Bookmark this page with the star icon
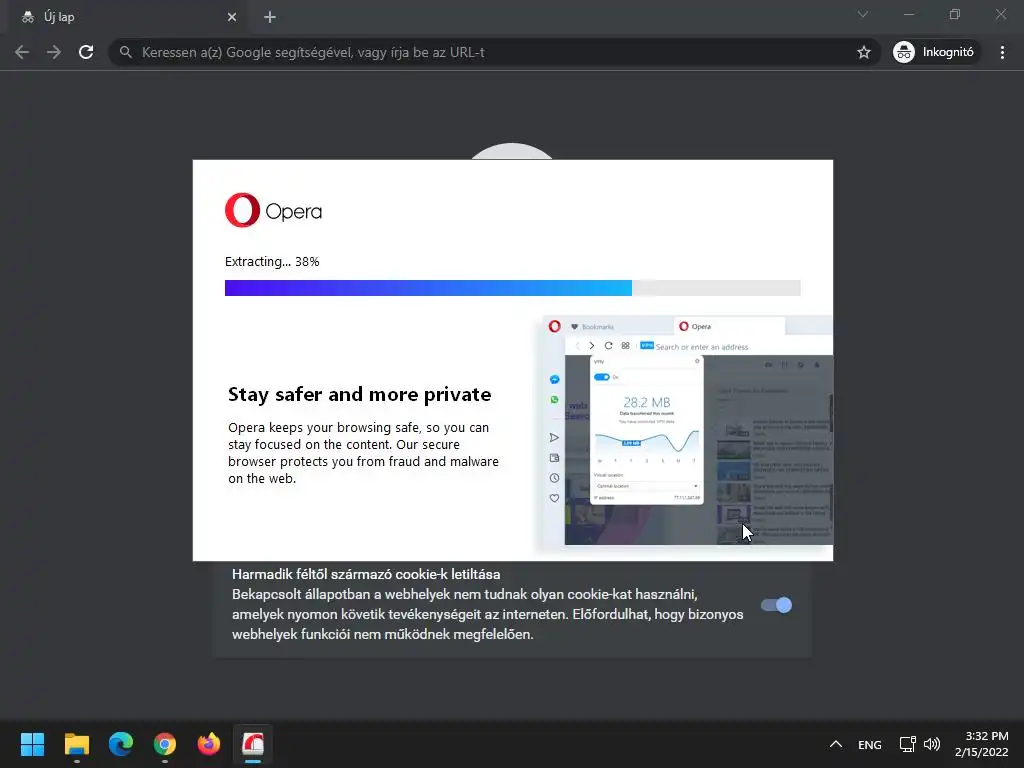Screen dimensions: 1024x768 [863, 52]
